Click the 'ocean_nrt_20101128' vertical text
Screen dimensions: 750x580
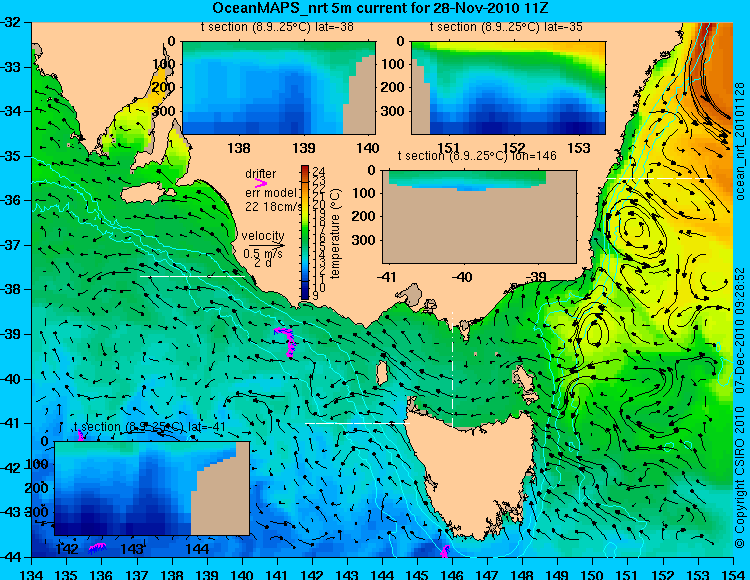(x=739, y=141)
